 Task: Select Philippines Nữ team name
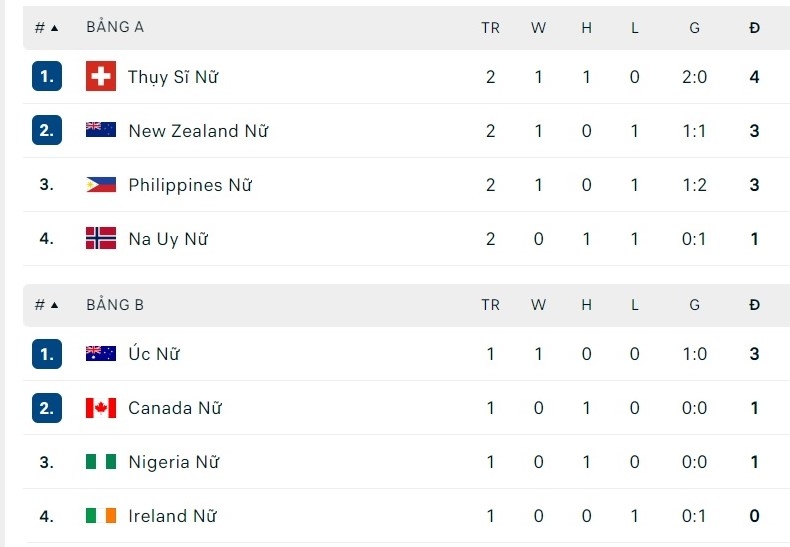point(190,185)
